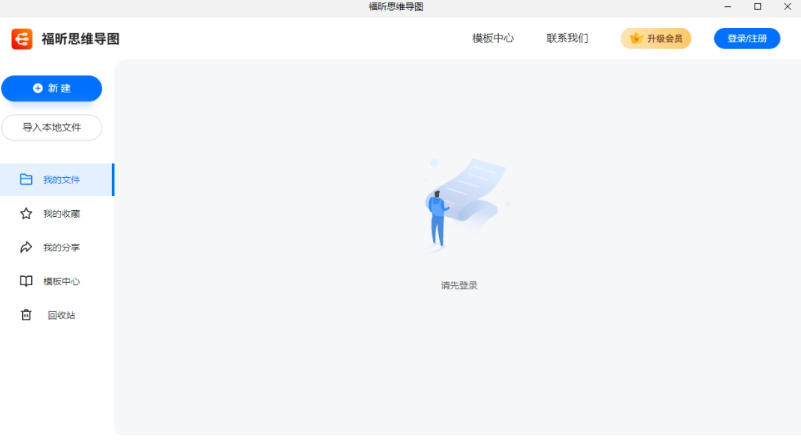The width and height of the screenshot is (801, 441).
Task: Click the 请先登录 prompt text
Action: [x=459, y=285]
